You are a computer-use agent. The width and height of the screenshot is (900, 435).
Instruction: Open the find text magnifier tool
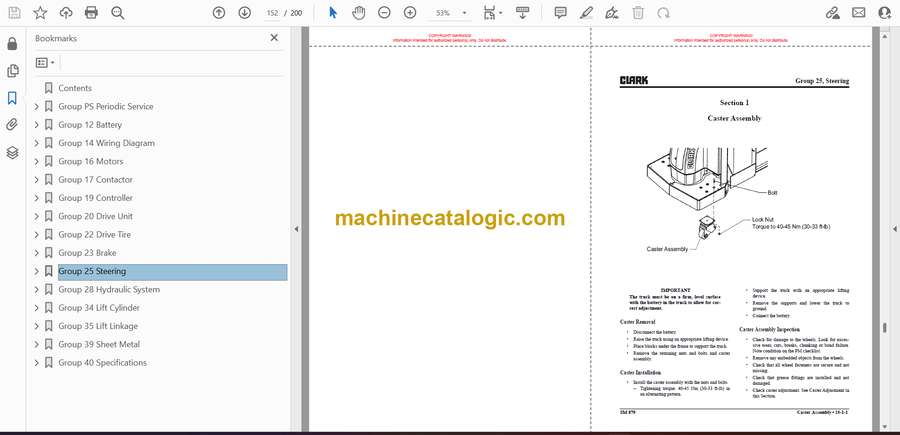pyautogui.click(x=118, y=13)
